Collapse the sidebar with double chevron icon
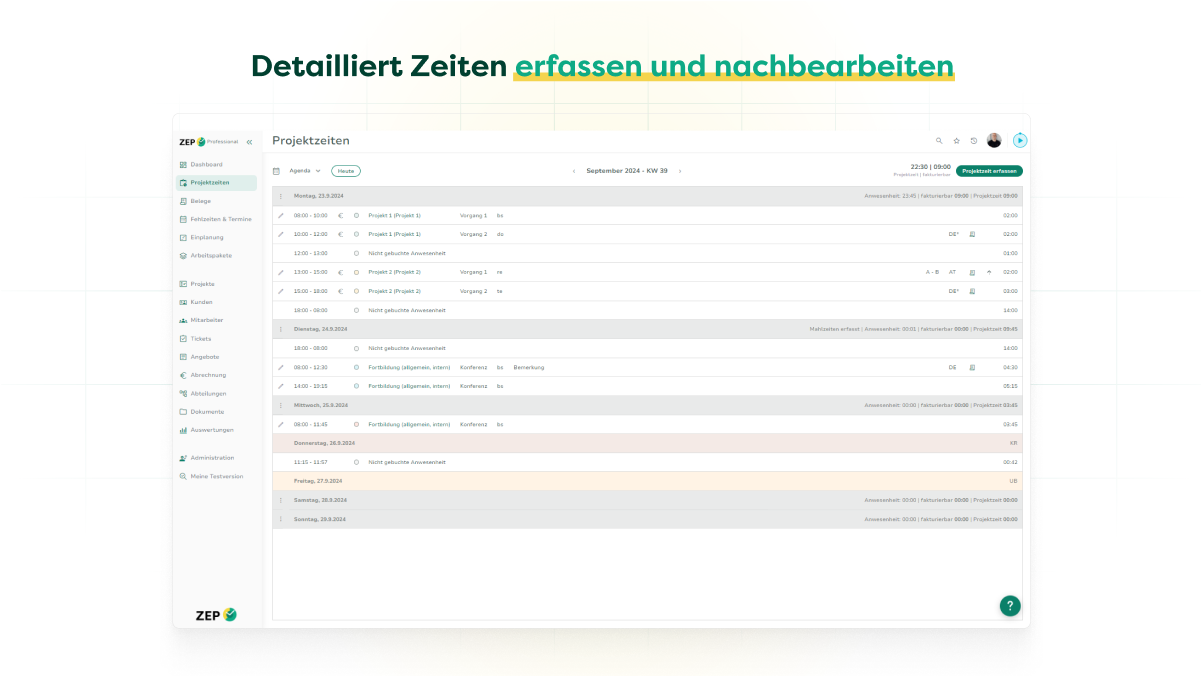This screenshot has height=676, width=1201. (x=249, y=142)
